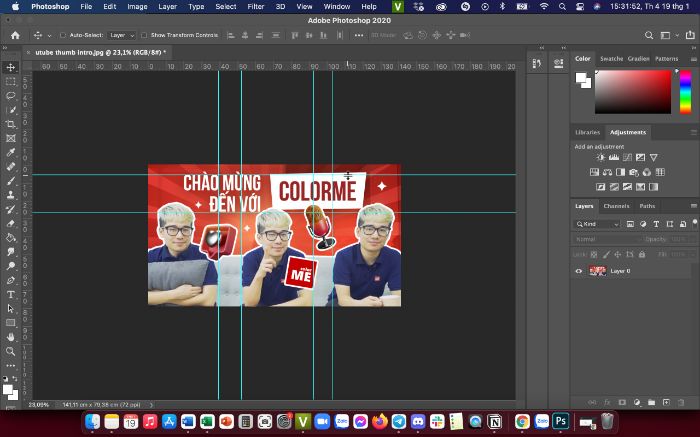
Task: Toggle the pixel layers filter
Action: (x=630, y=224)
